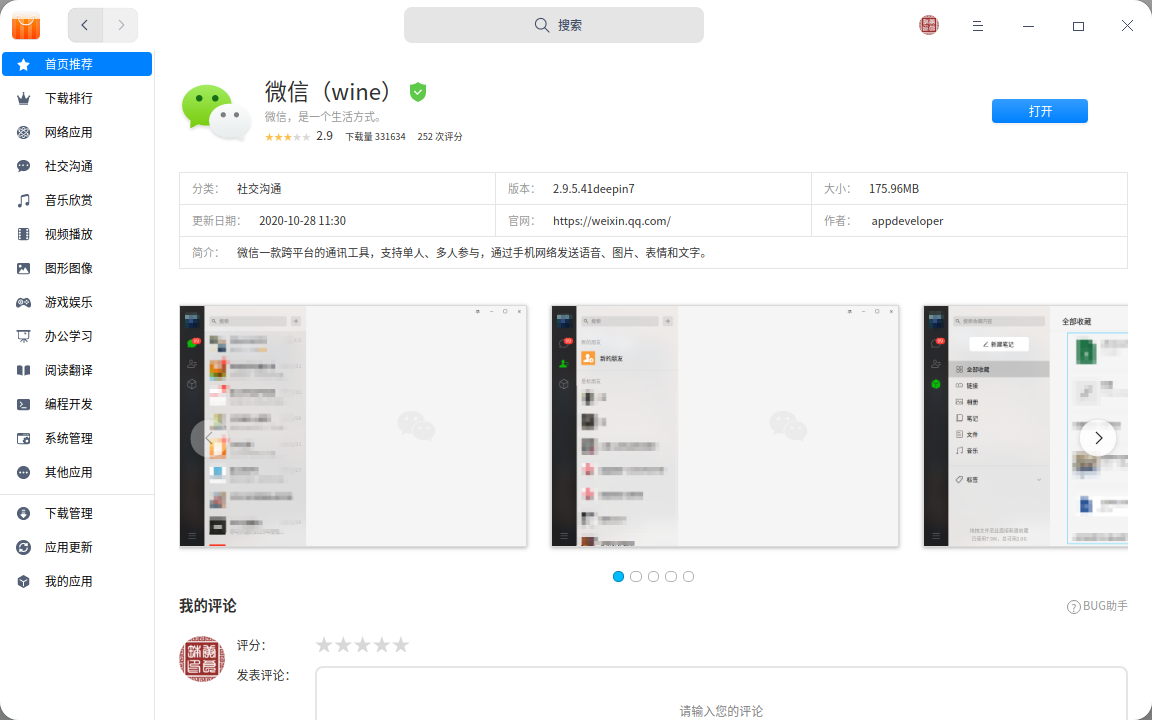Screen dimensions: 1152x720
Task: Select 首页推荐 in the sidebar
Action: pos(77,64)
